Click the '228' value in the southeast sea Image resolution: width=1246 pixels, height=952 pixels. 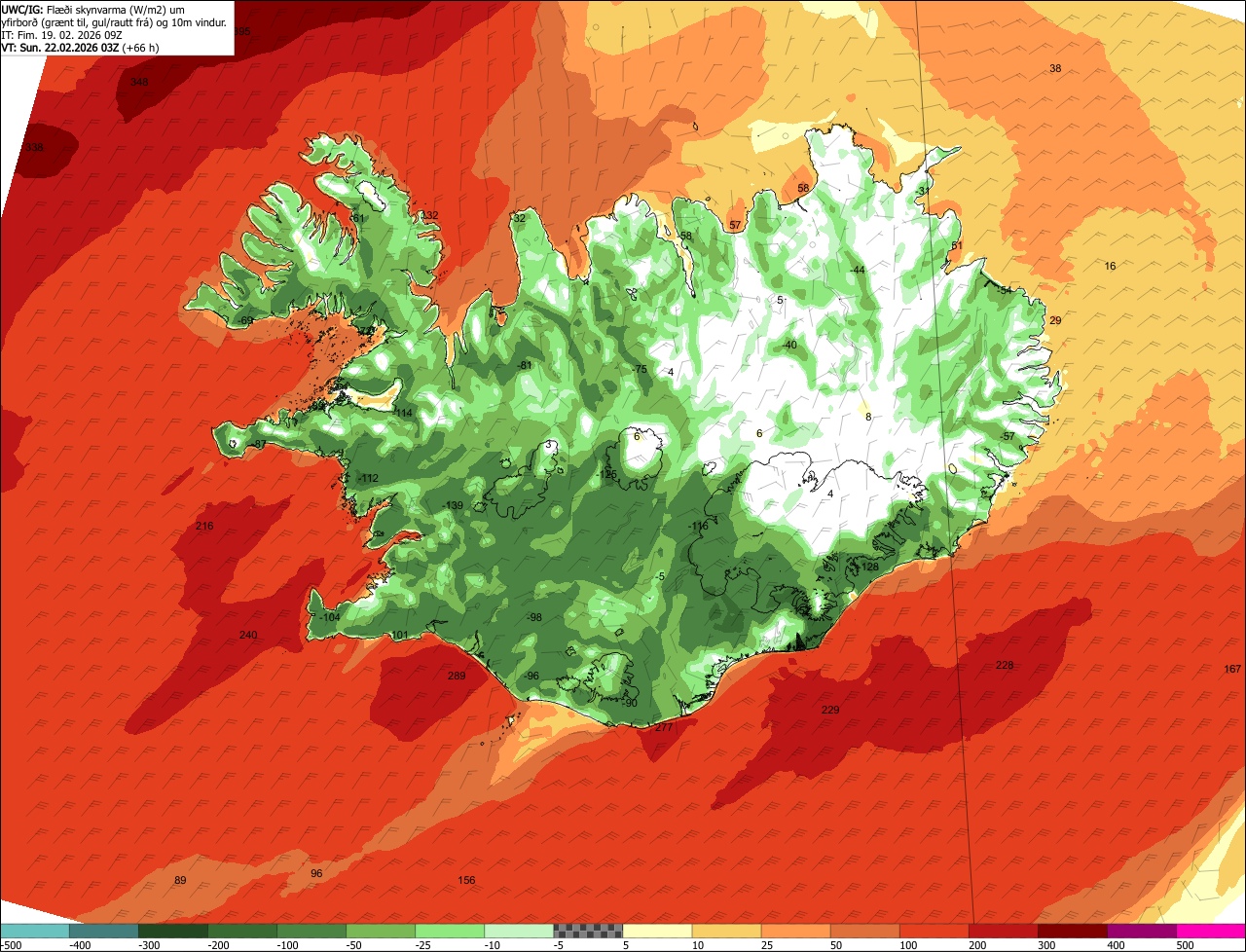tap(1005, 665)
